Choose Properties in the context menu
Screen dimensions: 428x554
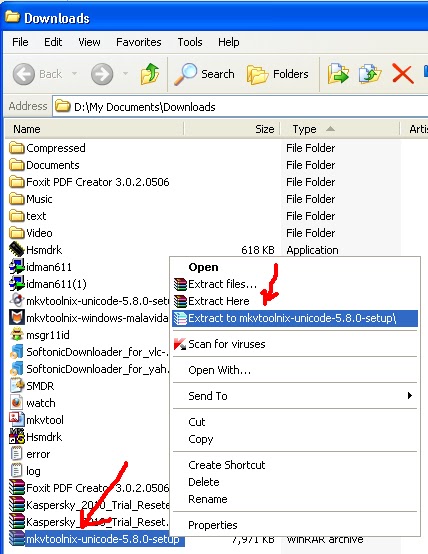[x=295, y=525]
